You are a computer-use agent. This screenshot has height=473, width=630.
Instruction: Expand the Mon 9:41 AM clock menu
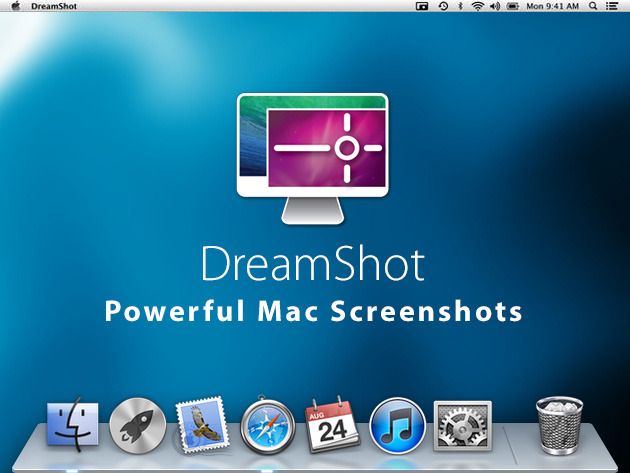(553, 6)
